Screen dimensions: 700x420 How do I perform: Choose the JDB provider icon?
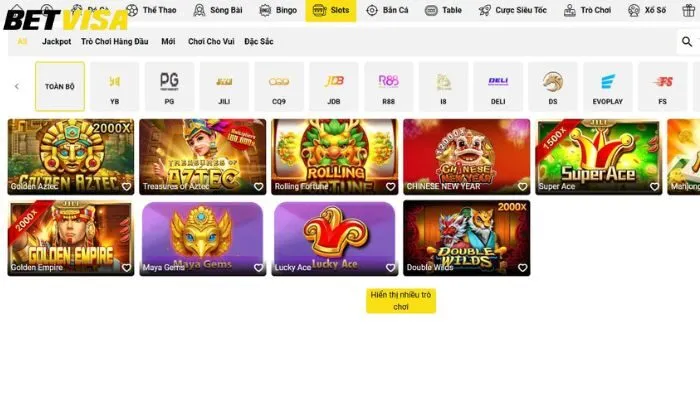pos(334,81)
